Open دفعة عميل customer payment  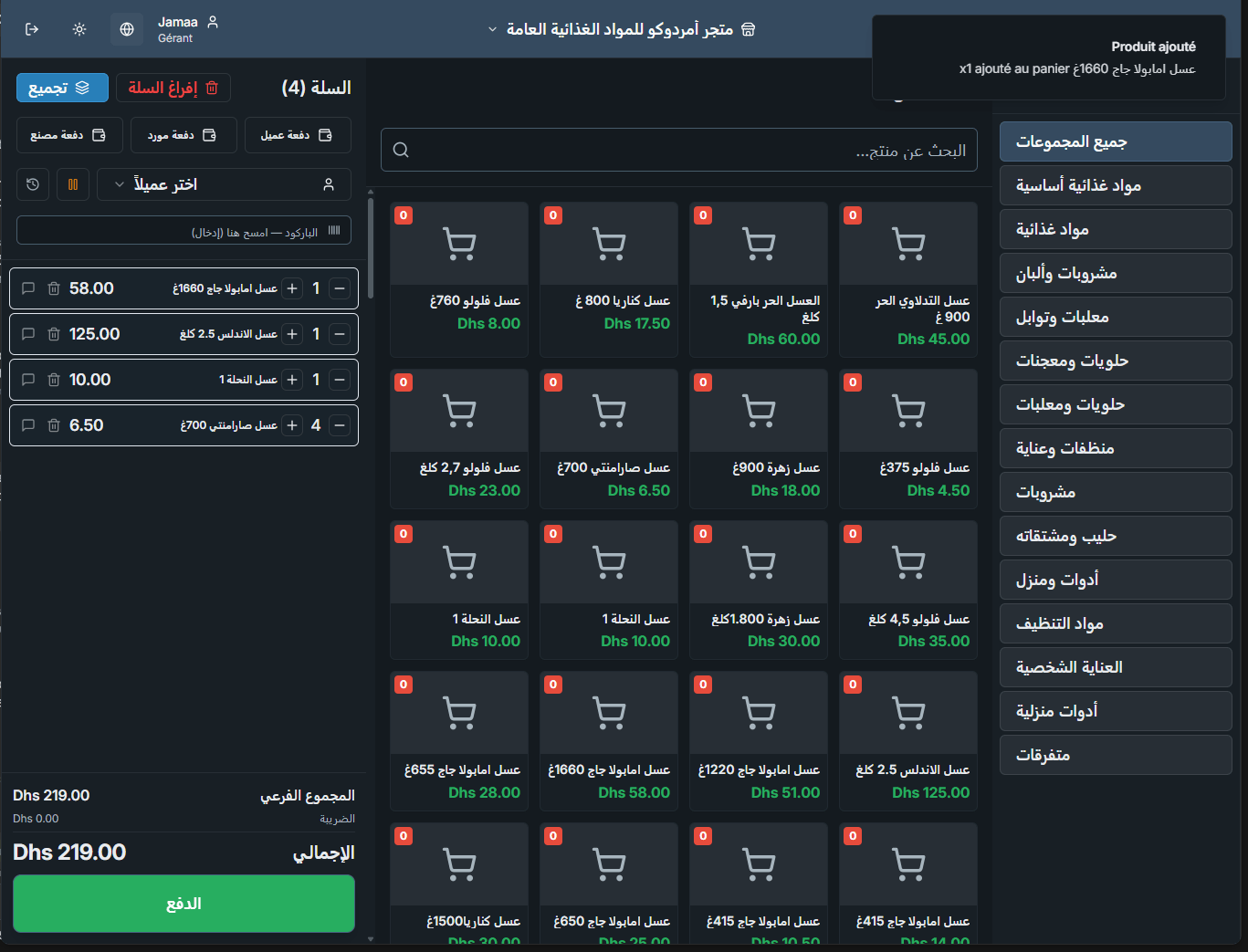[x=298, y=135]
